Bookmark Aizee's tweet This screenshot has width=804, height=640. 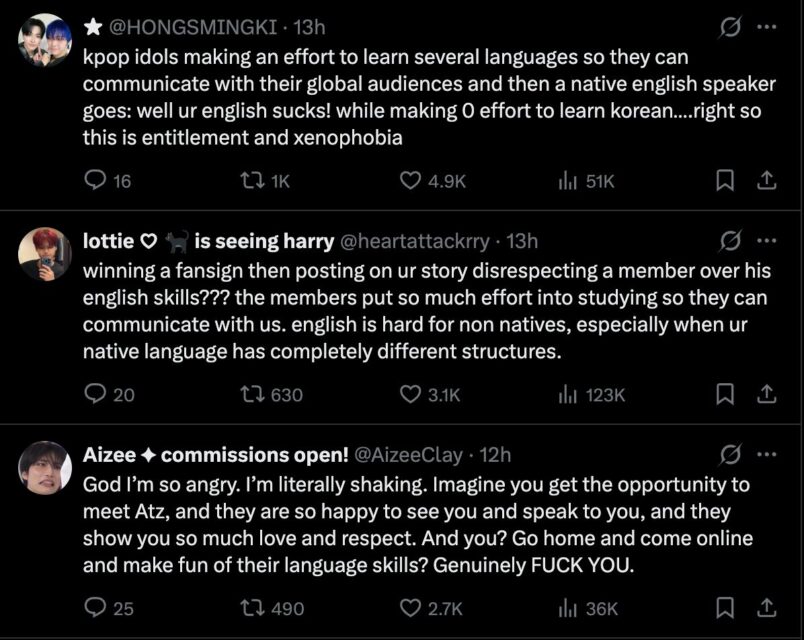(x=726, y=608)
